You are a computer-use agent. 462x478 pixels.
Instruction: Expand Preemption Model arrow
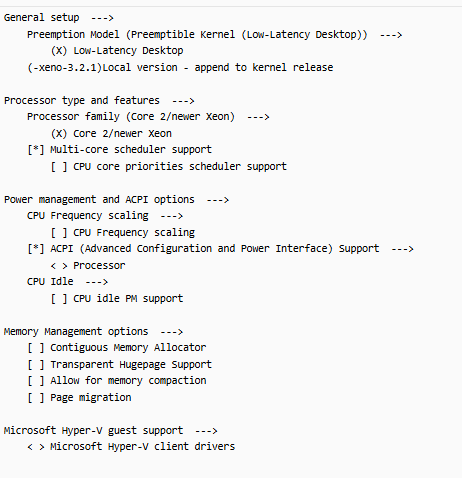[x=391, y=35]
